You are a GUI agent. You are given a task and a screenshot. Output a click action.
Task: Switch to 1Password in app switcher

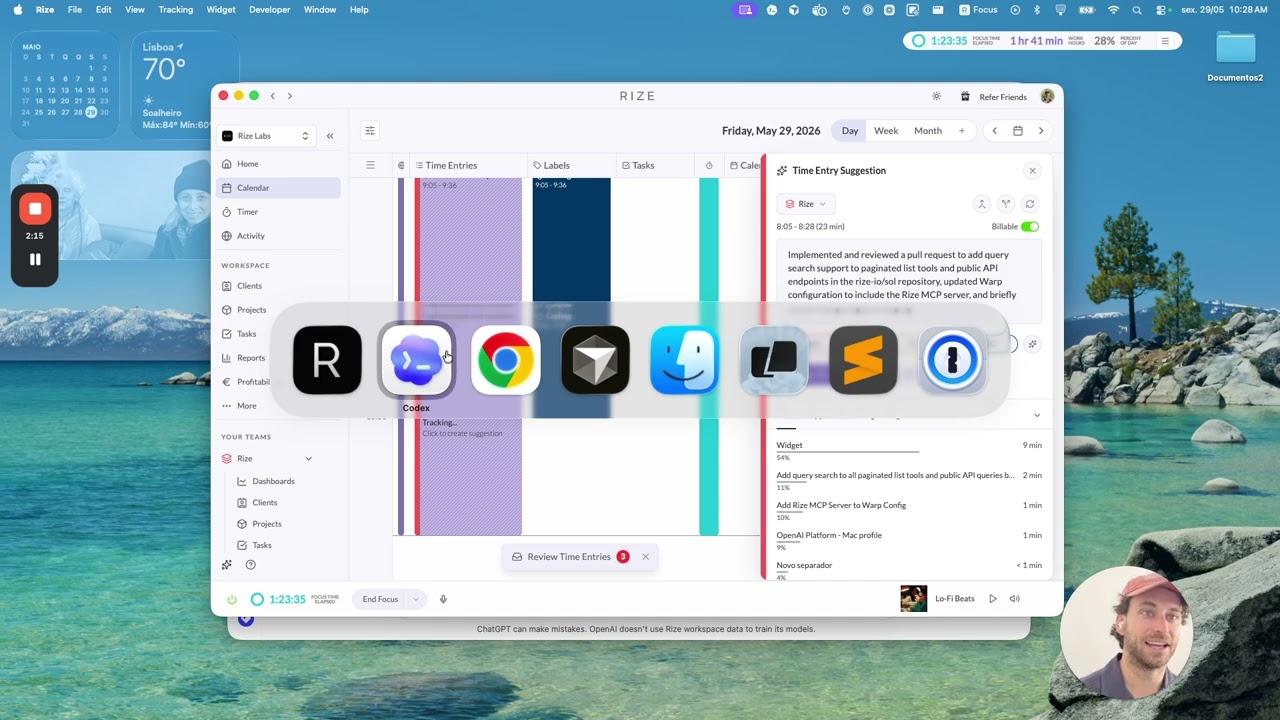[x=952, y=360]
